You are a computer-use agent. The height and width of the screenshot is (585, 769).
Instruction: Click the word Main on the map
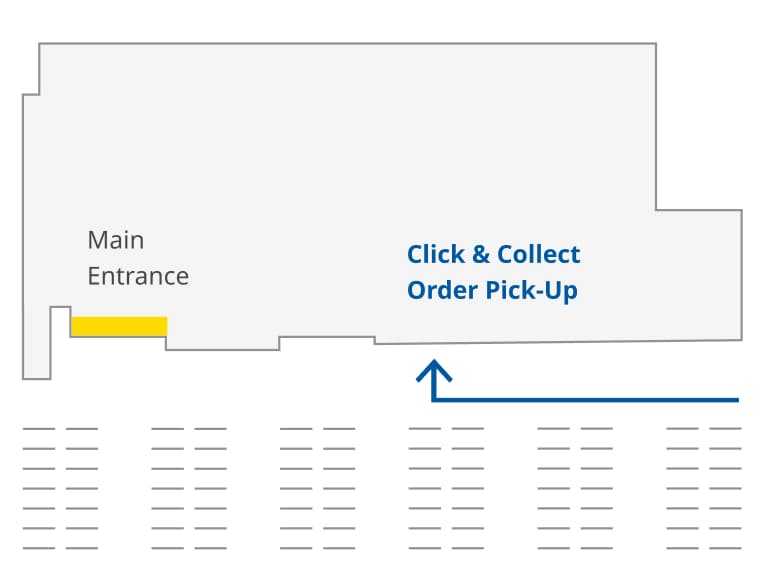pyautogui.click(x=116, y=240)
